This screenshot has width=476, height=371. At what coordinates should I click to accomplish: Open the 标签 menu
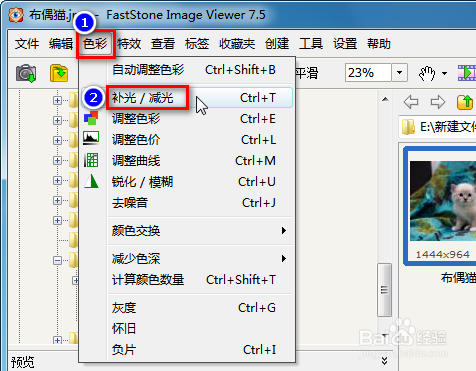[197, 44]
